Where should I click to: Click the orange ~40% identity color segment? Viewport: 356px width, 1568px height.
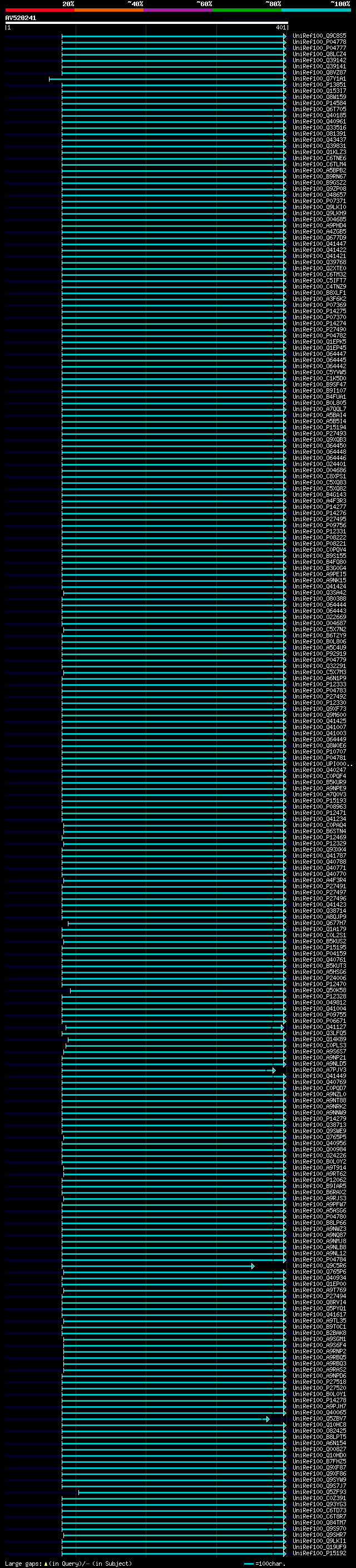point(109,10)
